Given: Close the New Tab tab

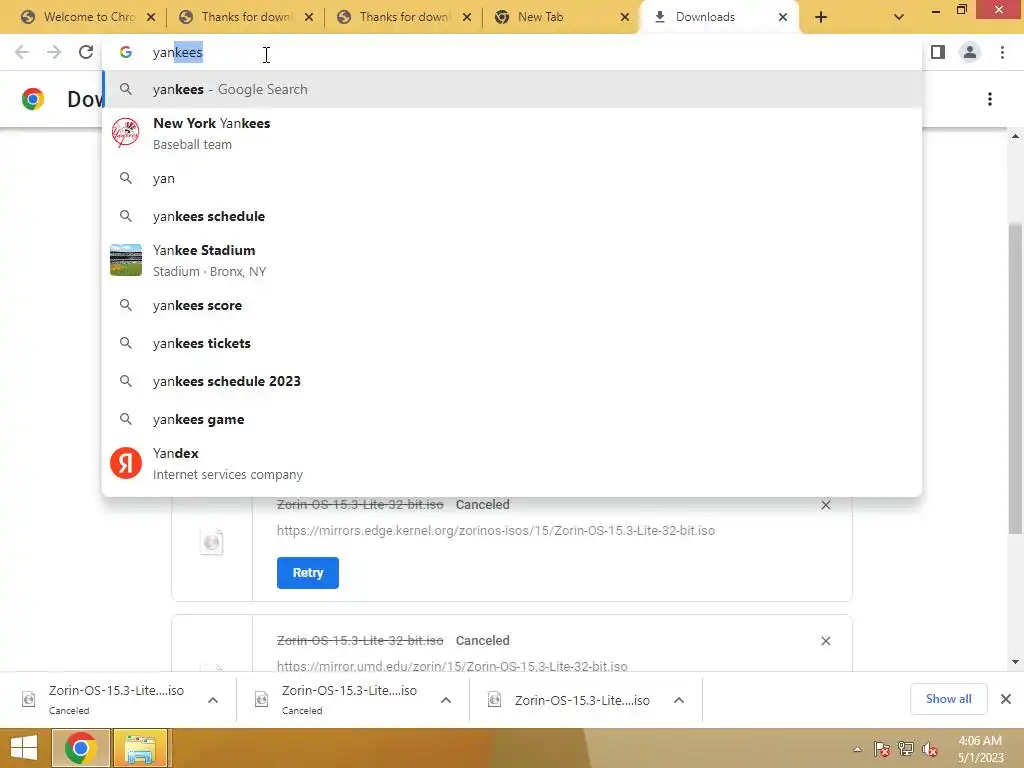Looking at the screenshot, I should pyautogui.click(x=624, y=17).
